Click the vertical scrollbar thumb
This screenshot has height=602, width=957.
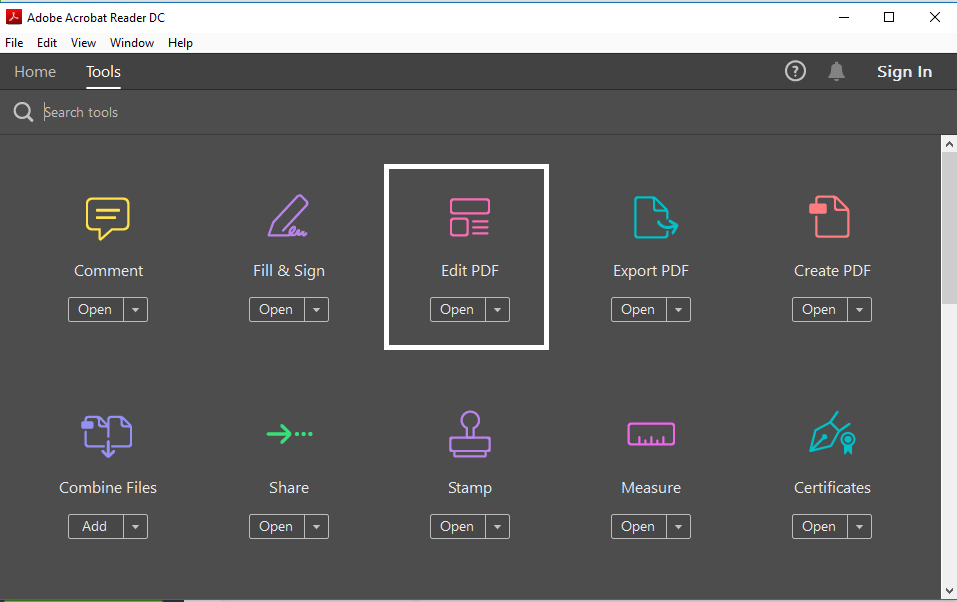[949, 227]
